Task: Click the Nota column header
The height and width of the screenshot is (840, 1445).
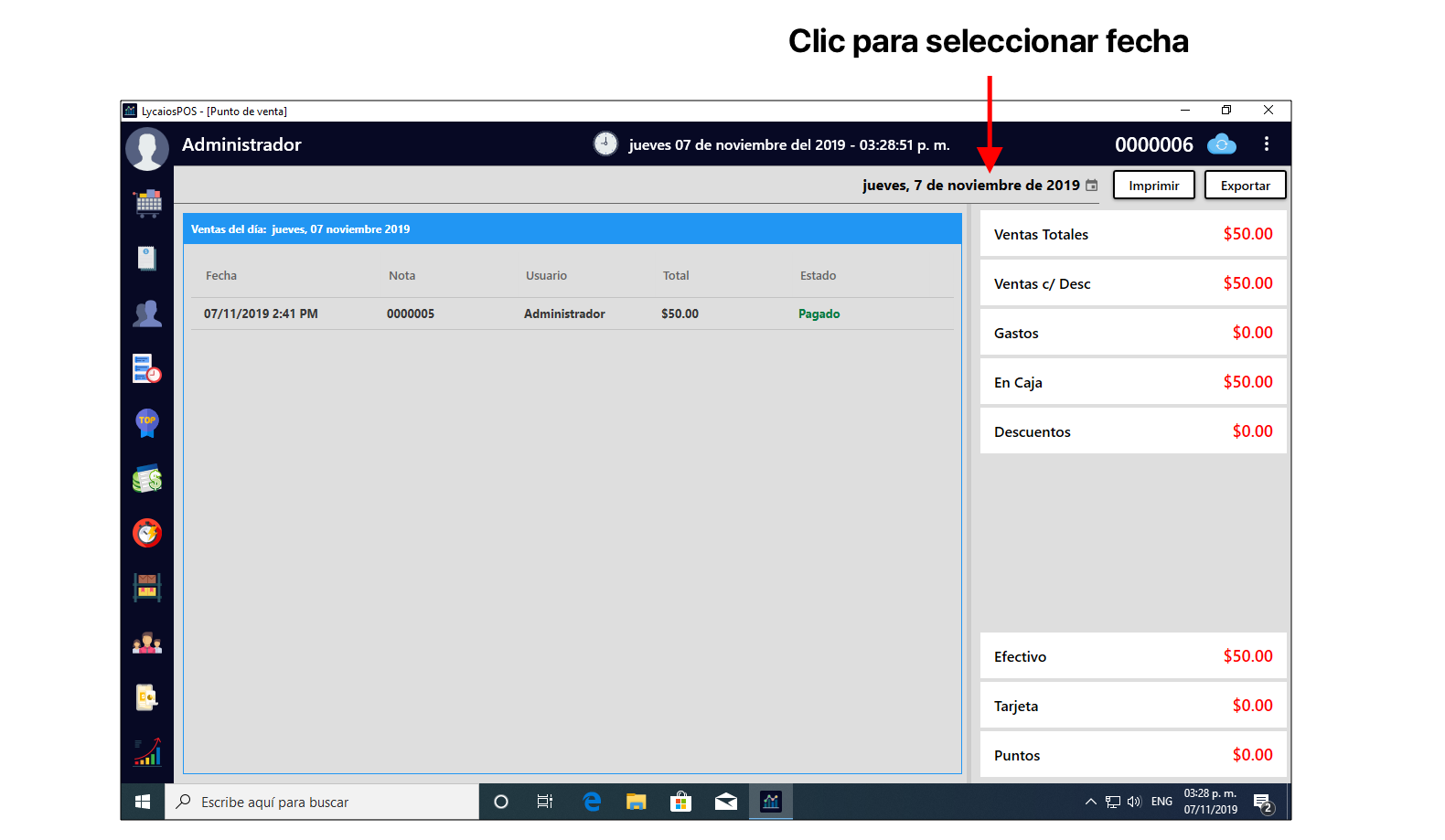Action: tap(402, 275)
